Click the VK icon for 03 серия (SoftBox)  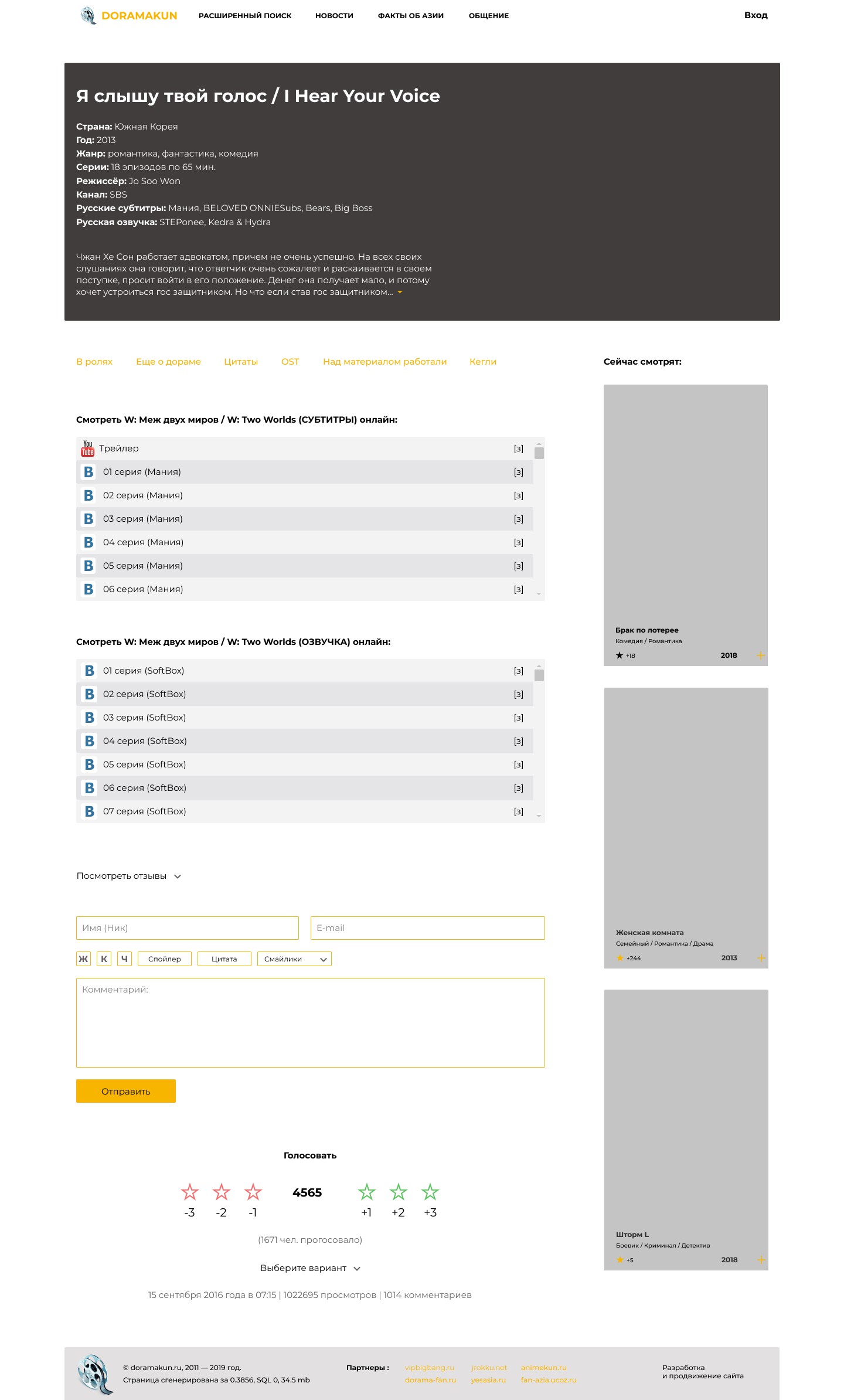point(89,718)
